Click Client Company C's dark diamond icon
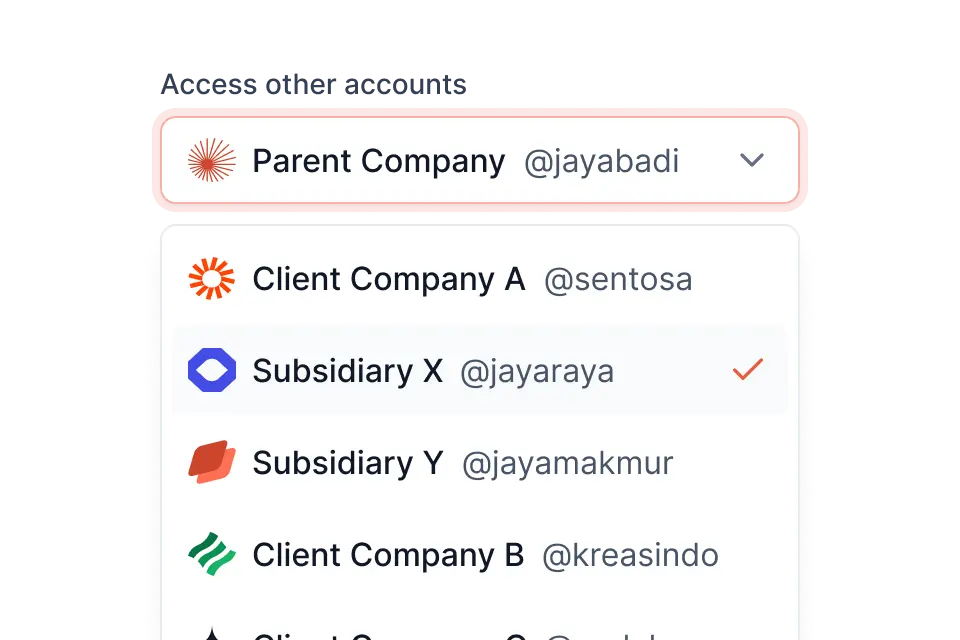 tap(212, 632)
